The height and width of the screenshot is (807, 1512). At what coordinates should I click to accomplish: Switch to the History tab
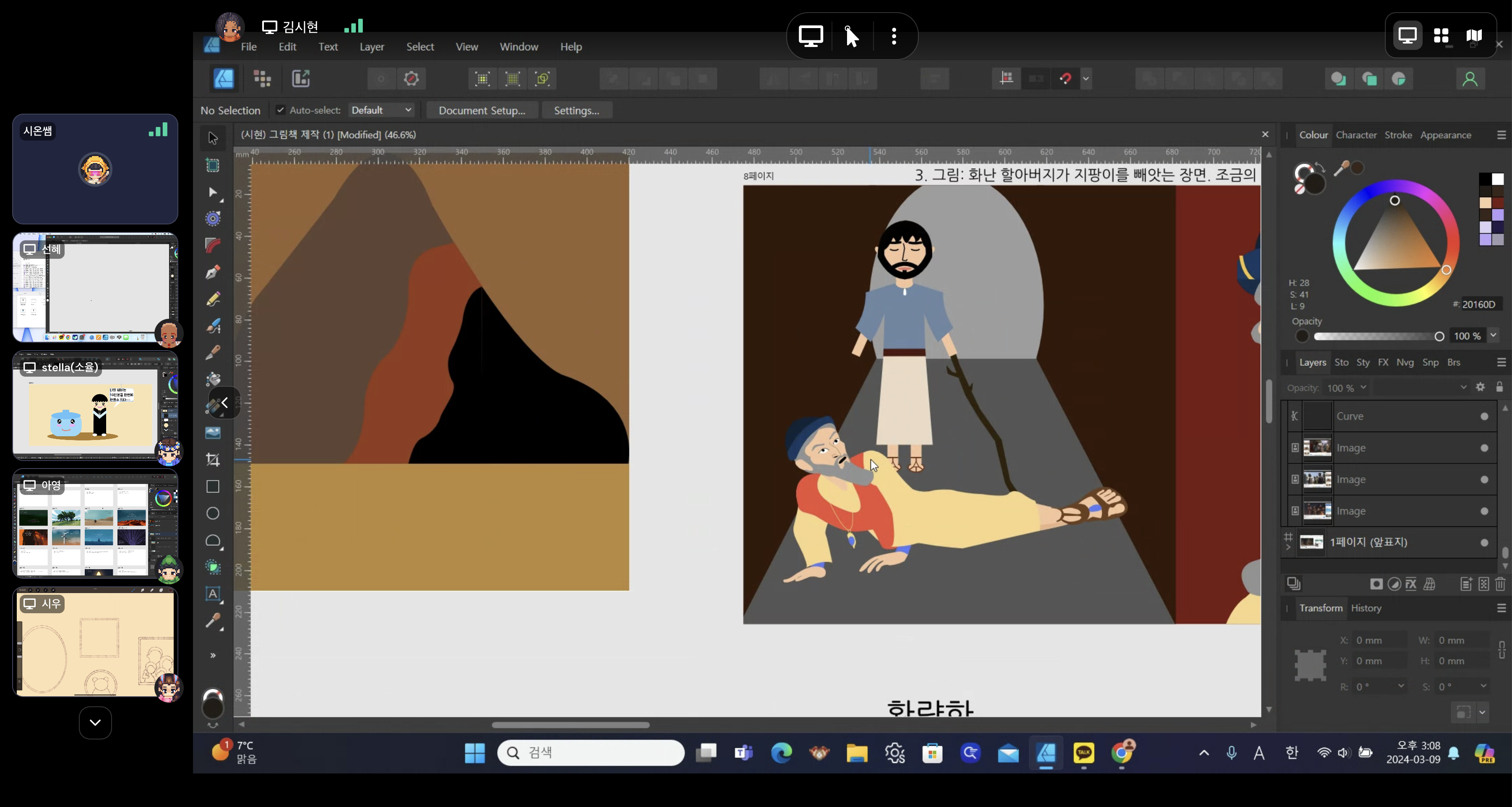coord(1366,609)
